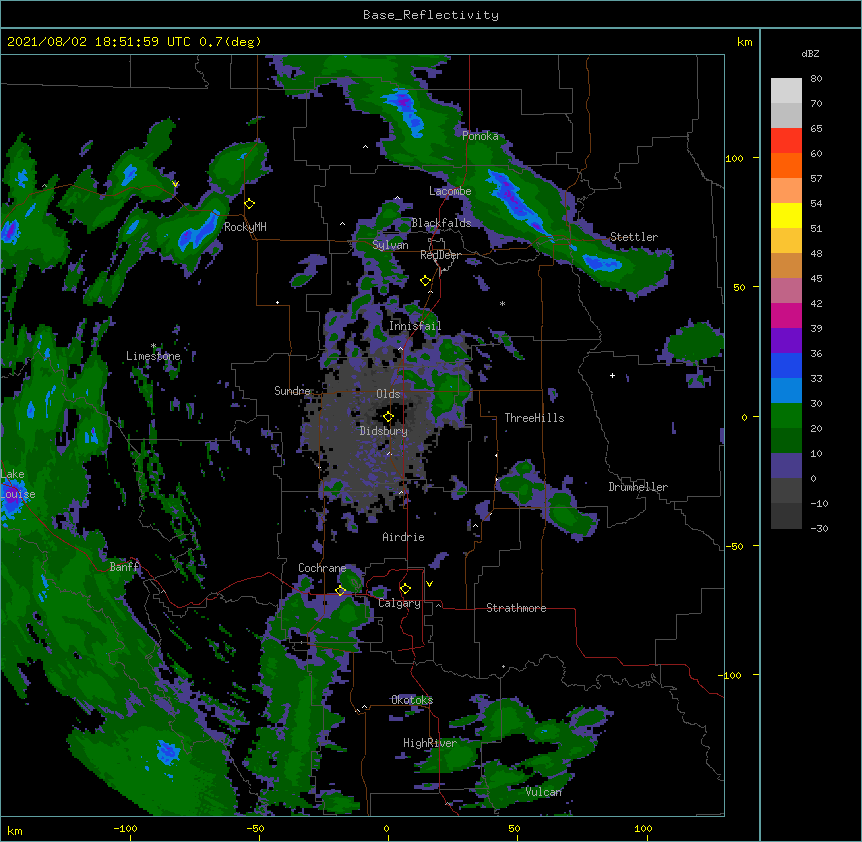Select the yellow radar-site diamond between Olds and Didsbury

389,417
